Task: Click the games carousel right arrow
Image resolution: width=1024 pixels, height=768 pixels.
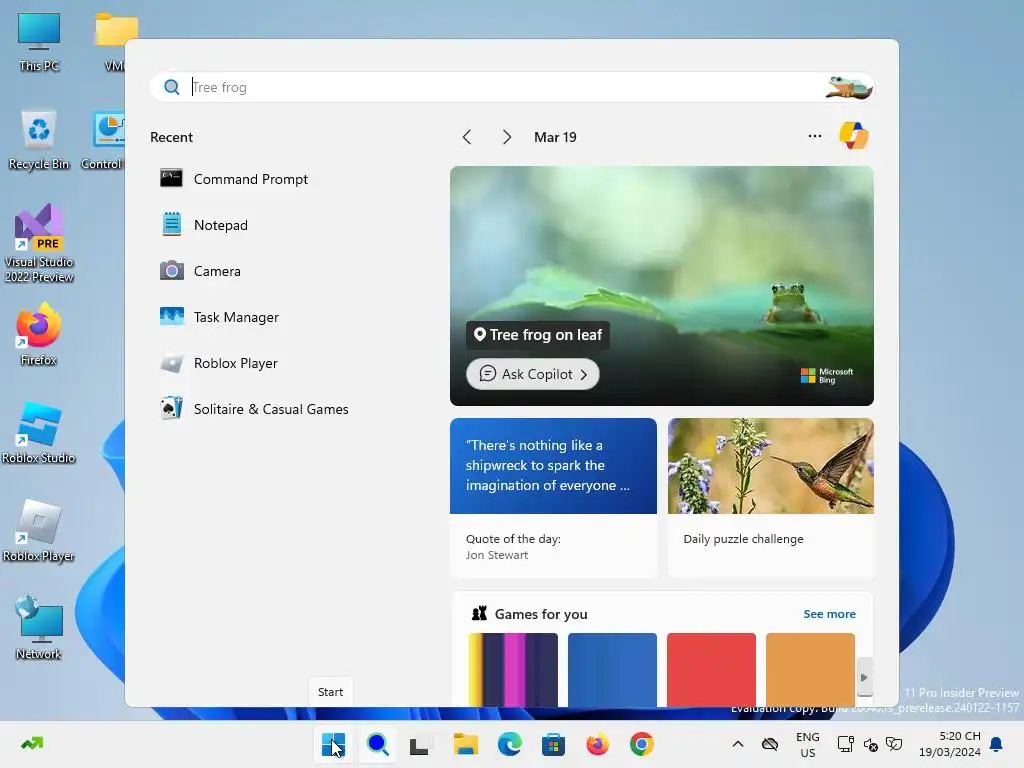Action: (x=864, y=677)
